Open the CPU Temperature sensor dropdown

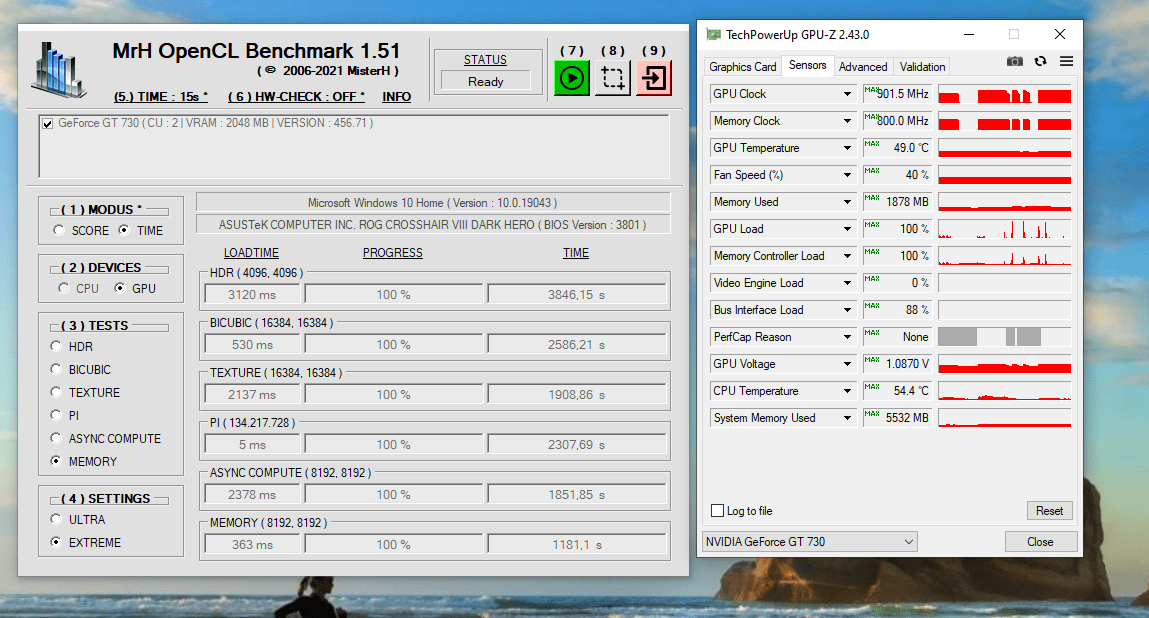click(847, 391)
